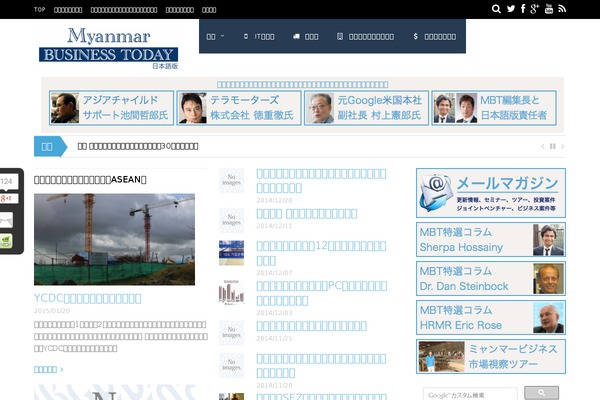Open title link of article dated 2014/11/25
The width and height of the screenshot is (600, 400).
point(311,326)
